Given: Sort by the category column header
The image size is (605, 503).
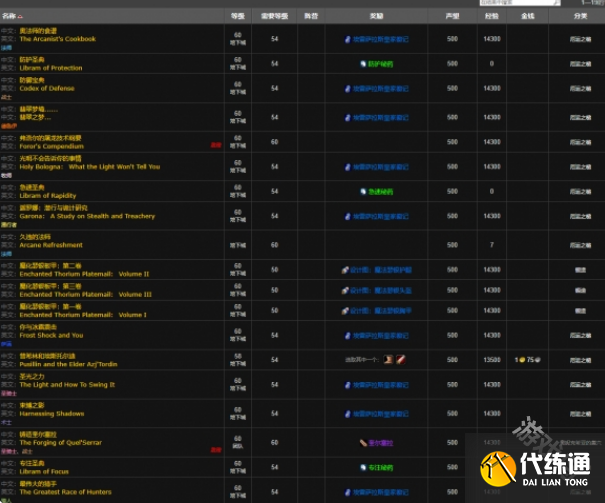Looking at the screenshot, I should (x=580, y=16).
